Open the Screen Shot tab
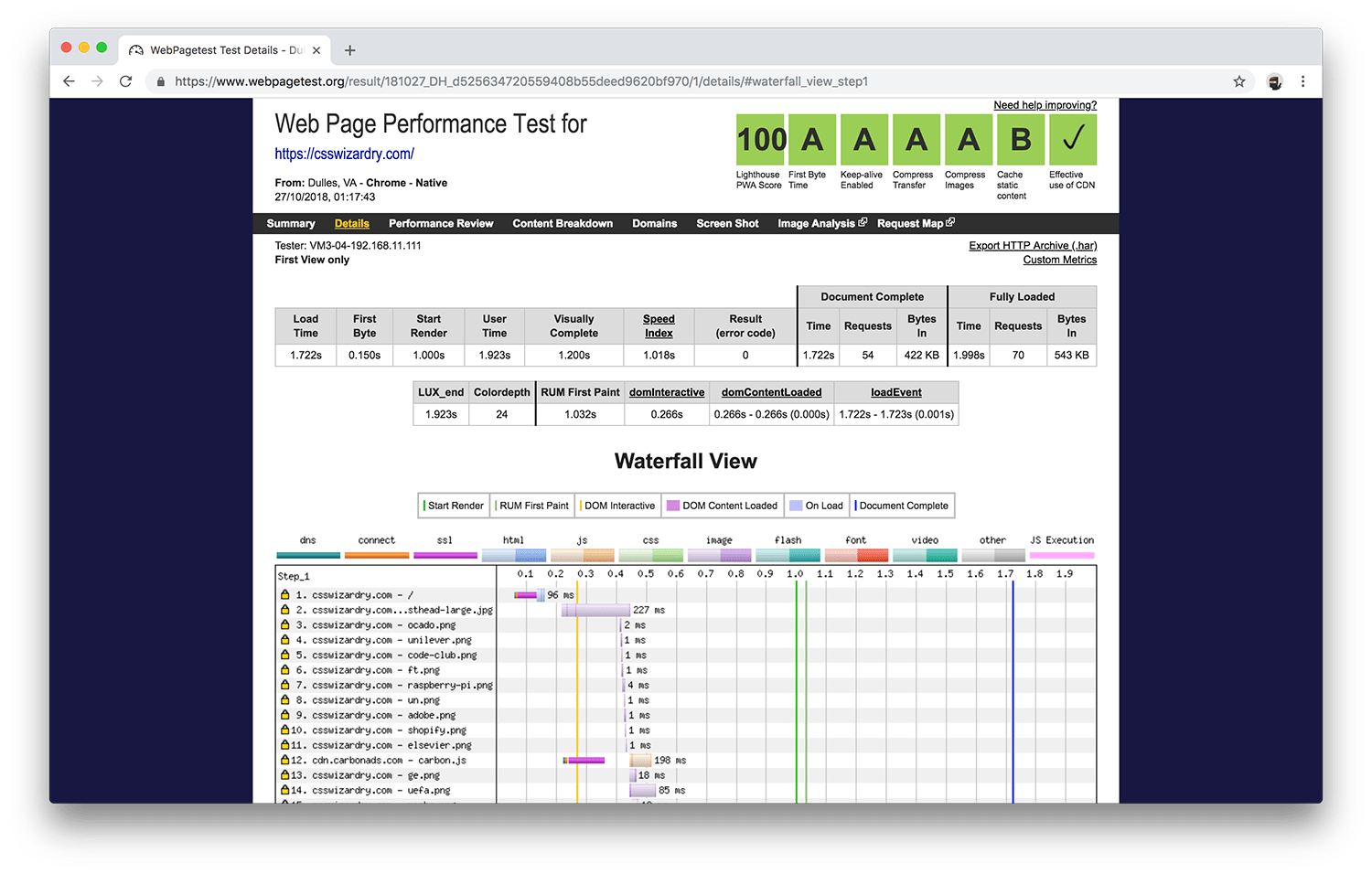The image size is (1372, 874). pos(727,223)
